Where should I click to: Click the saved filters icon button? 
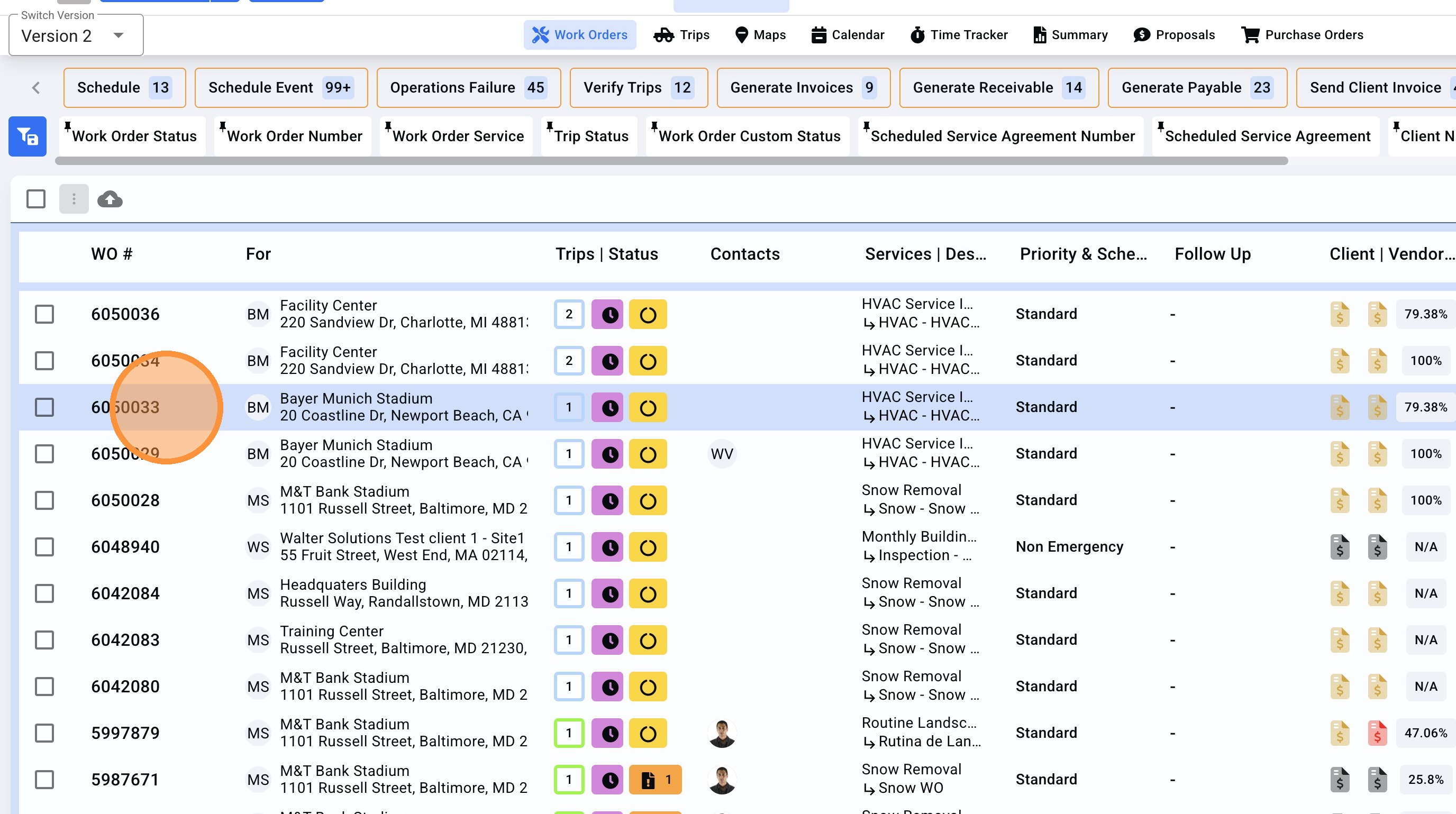[x=27, y=136]
